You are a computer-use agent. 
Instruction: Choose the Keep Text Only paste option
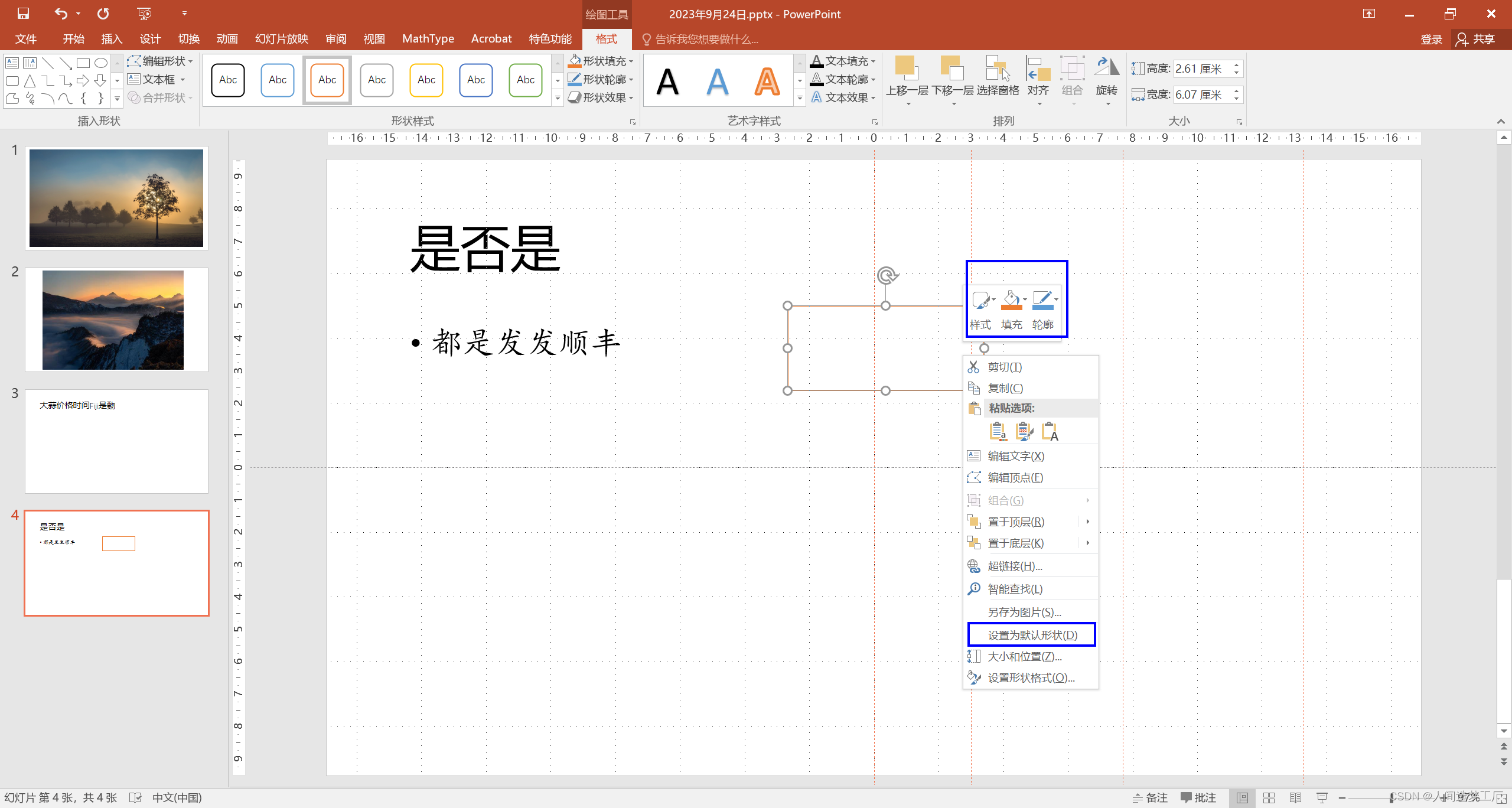[x=1050, y=432]
